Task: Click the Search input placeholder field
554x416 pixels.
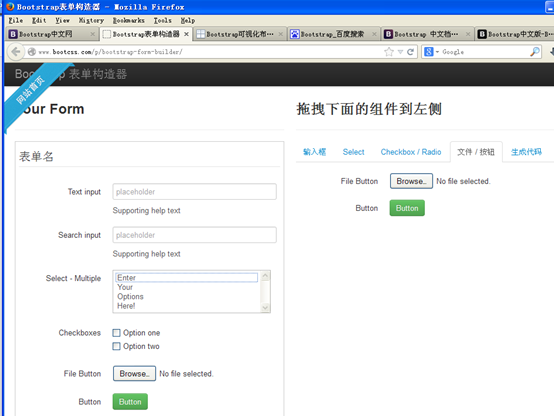Action: click(194, 235)
